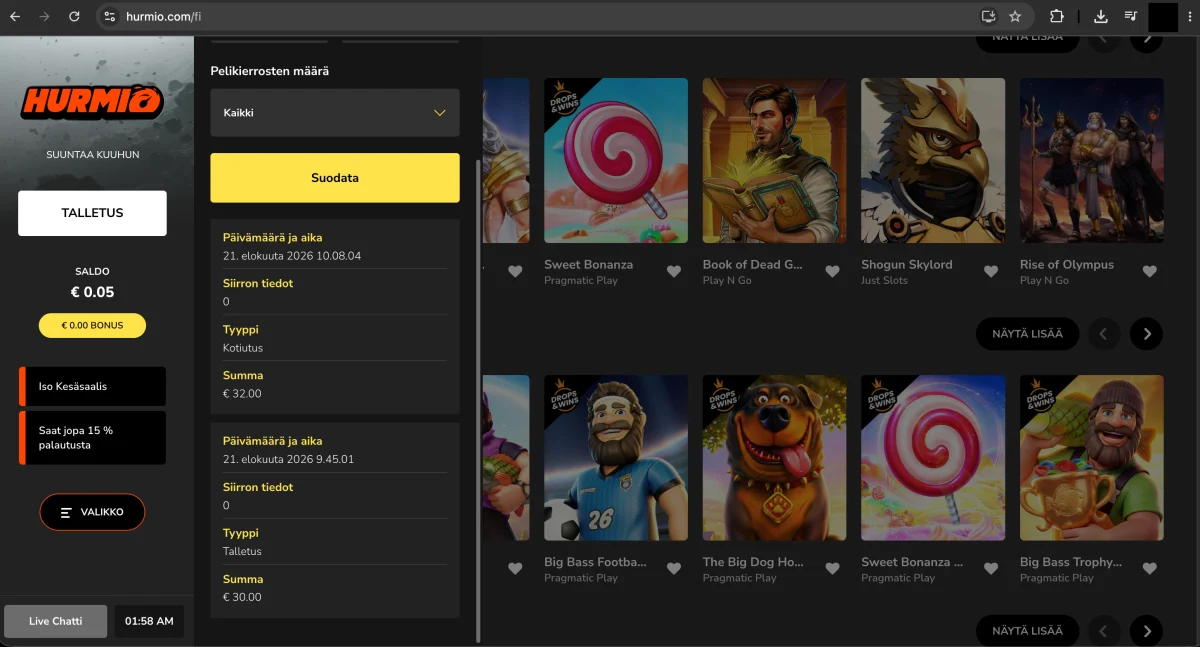
Task: Favorite Shogun Skylord with heart icon
Action: coord(991,271)
